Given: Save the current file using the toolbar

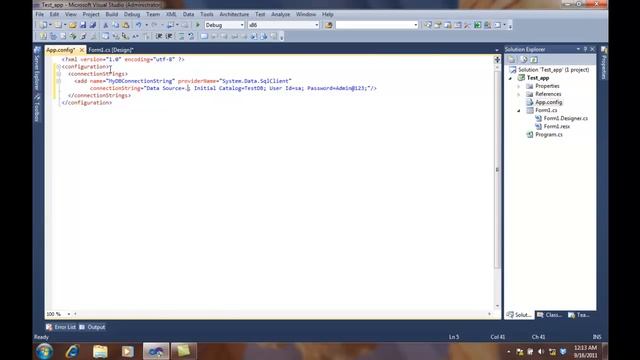Looking at the screenshot, I should click(x=83, y=25).
